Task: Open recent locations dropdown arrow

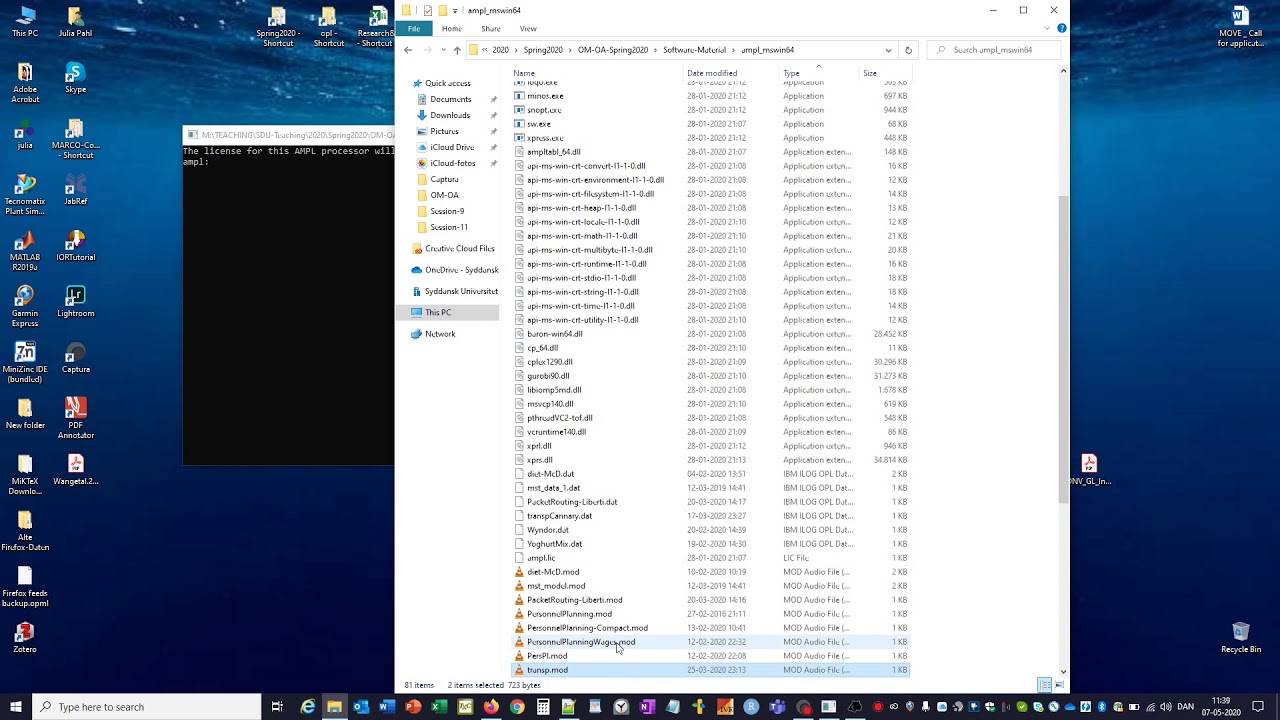Action: 443,50
